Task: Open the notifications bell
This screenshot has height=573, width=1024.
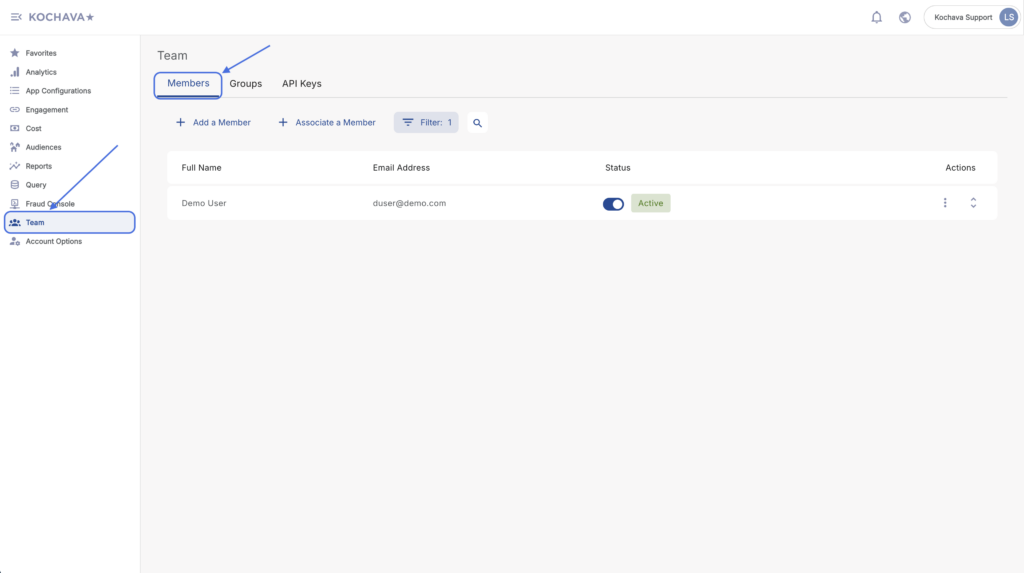Action: (x=877, y=17)
